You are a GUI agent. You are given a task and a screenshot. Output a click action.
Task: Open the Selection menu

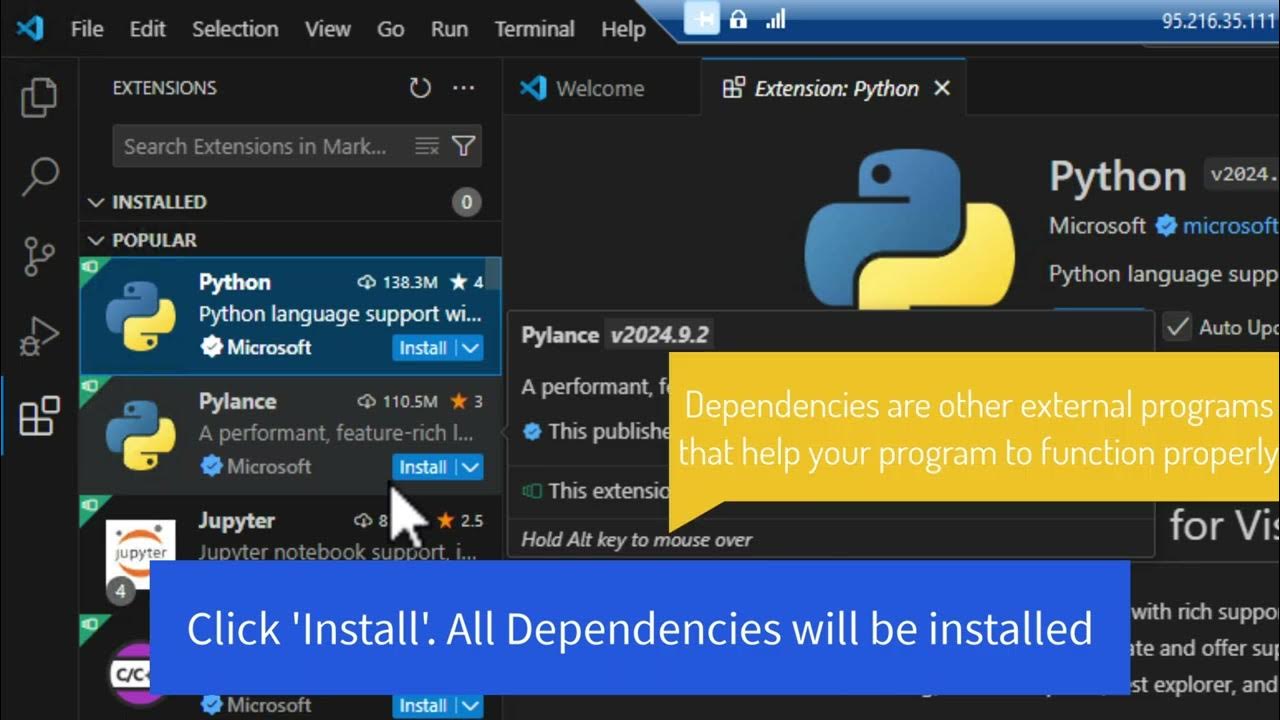click(235, 29)
